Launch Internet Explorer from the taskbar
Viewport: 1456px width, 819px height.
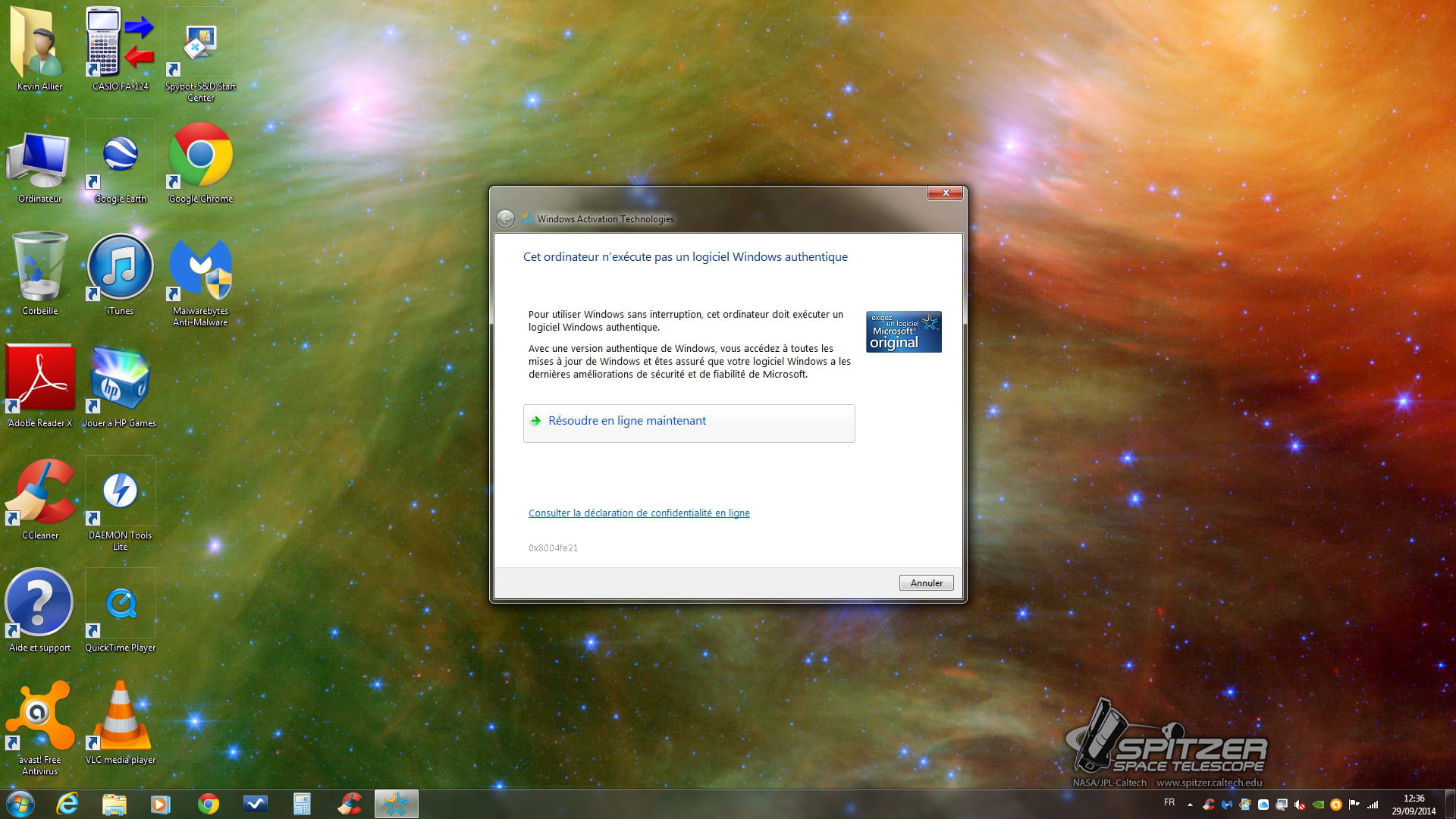tap(67, 804)
